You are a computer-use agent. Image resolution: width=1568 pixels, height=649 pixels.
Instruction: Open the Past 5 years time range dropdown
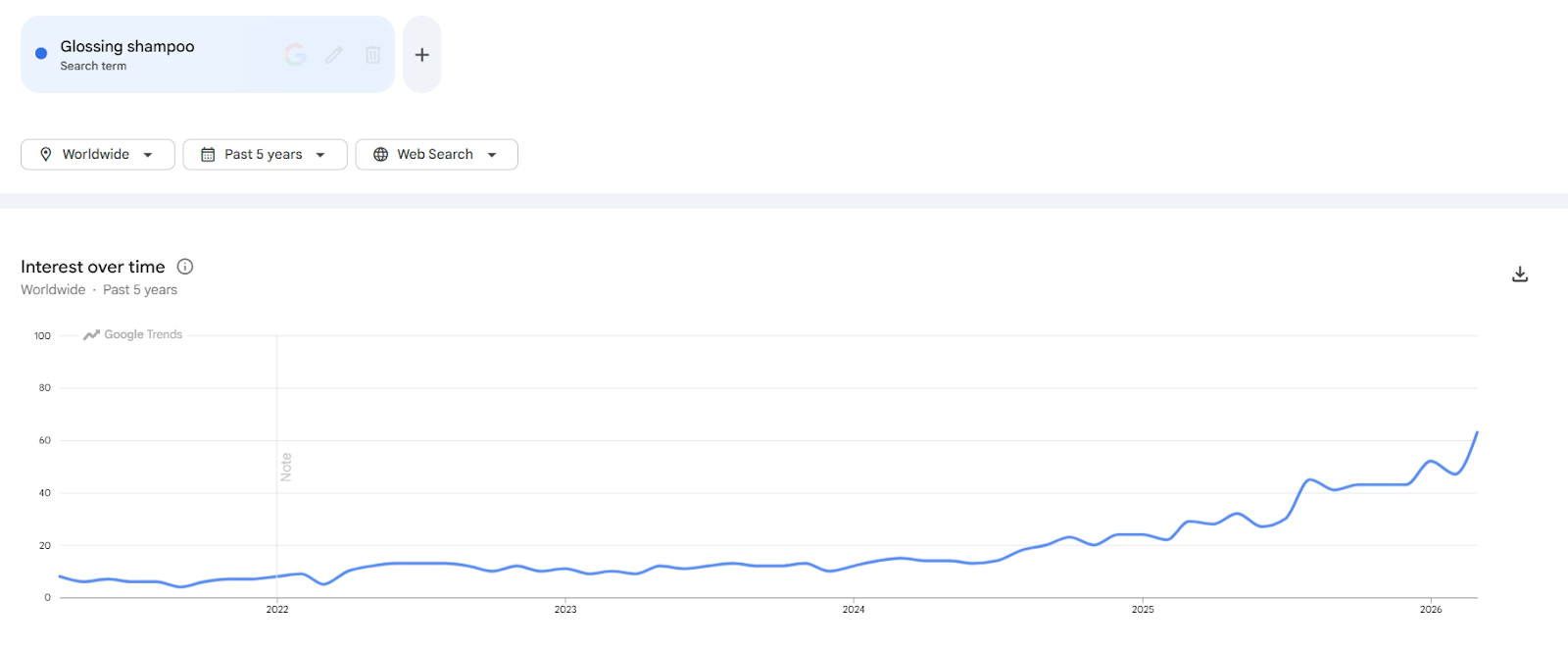(x=320, y=155)
